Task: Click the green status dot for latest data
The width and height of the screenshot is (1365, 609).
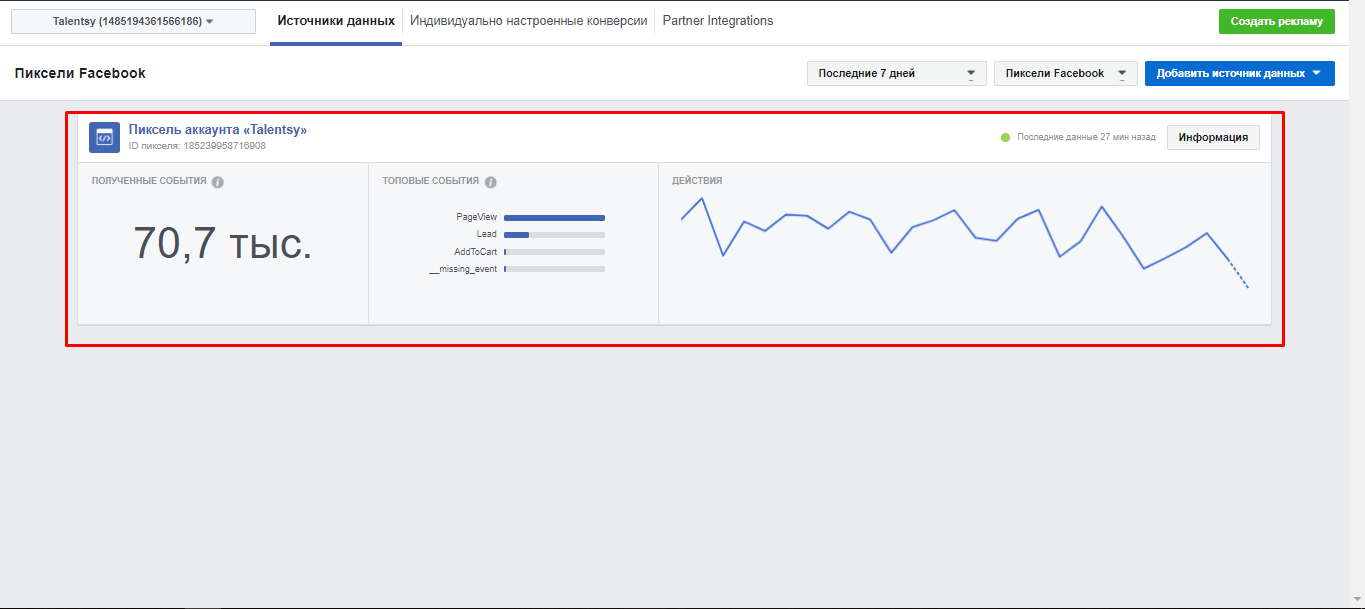Action: [x=1006, y=137]
